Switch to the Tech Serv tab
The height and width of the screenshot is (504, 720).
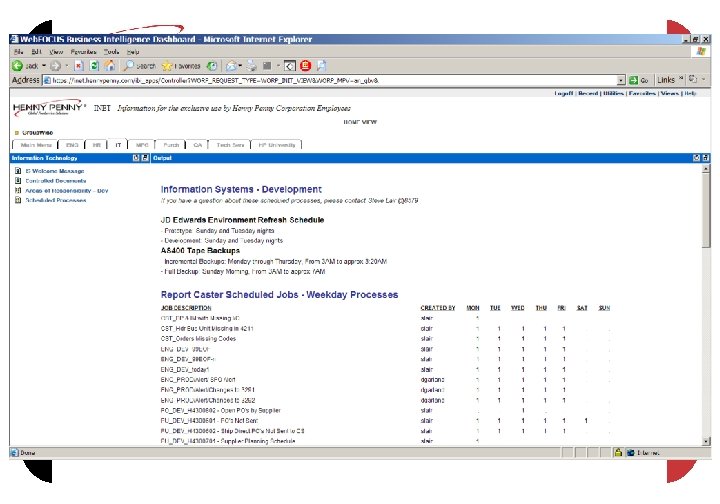(x=230, y=145)
